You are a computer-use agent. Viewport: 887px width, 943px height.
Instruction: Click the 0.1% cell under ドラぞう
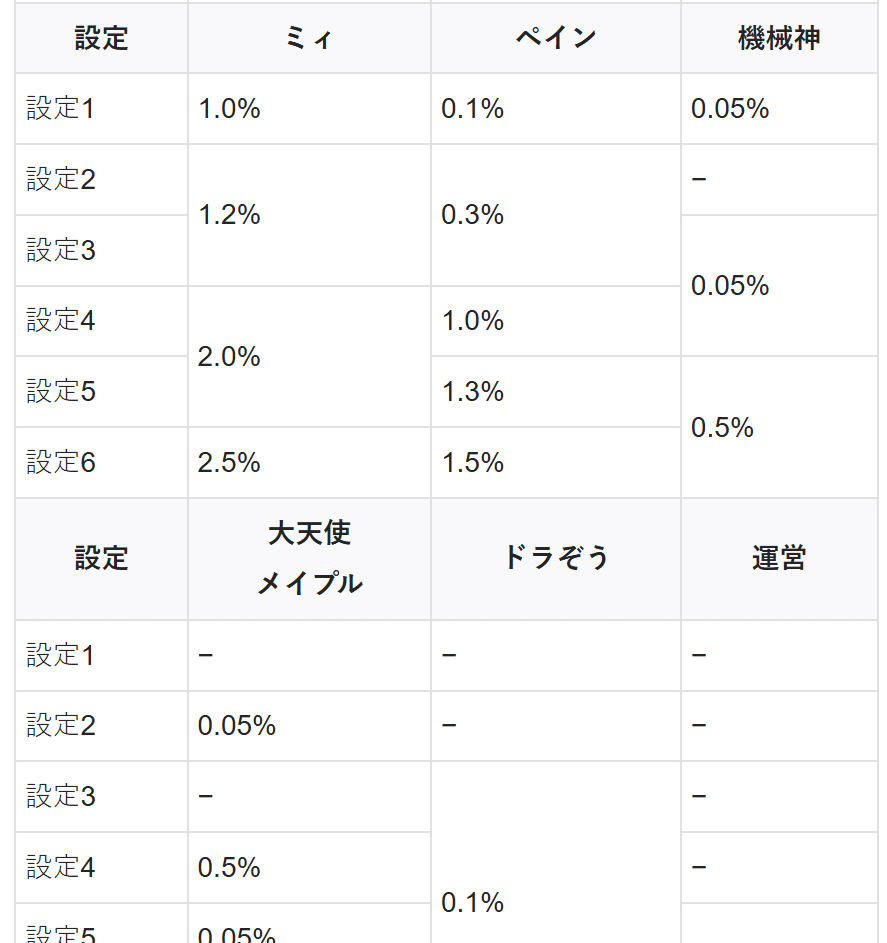473,903
